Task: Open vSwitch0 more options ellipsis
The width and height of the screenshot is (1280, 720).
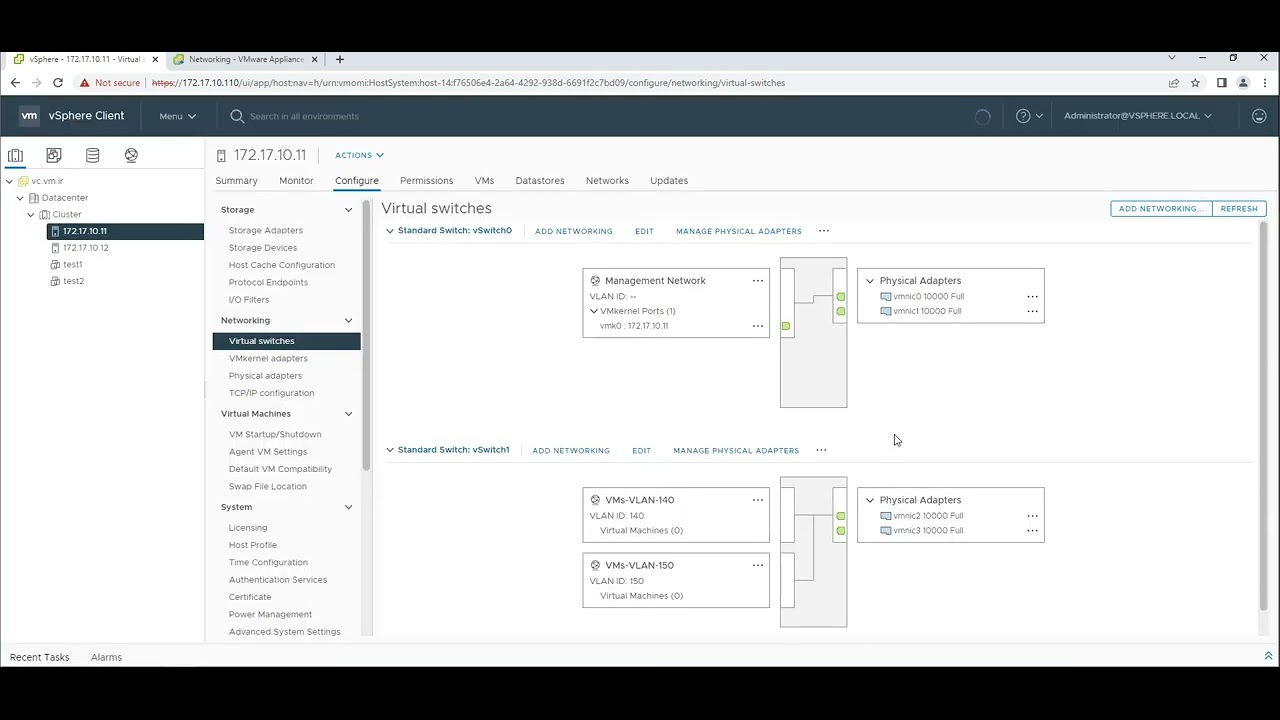Action: click(x=824, y=231)
